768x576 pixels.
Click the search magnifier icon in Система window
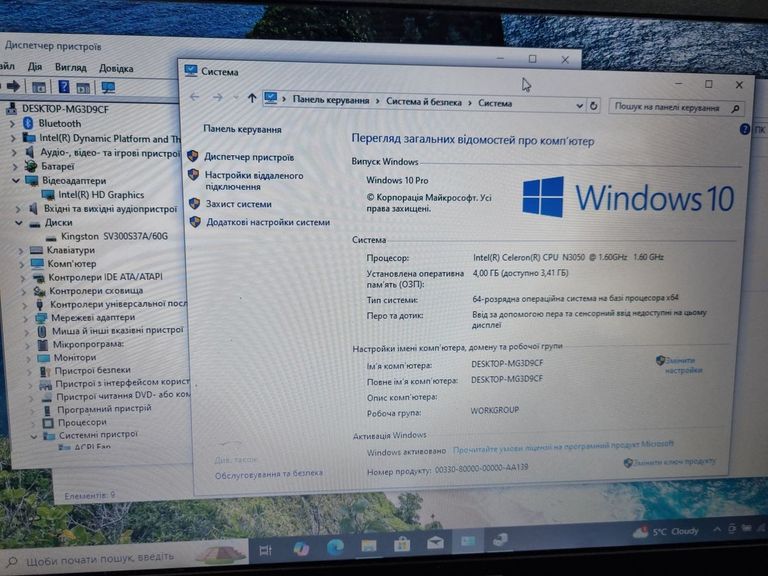[735, 109]
